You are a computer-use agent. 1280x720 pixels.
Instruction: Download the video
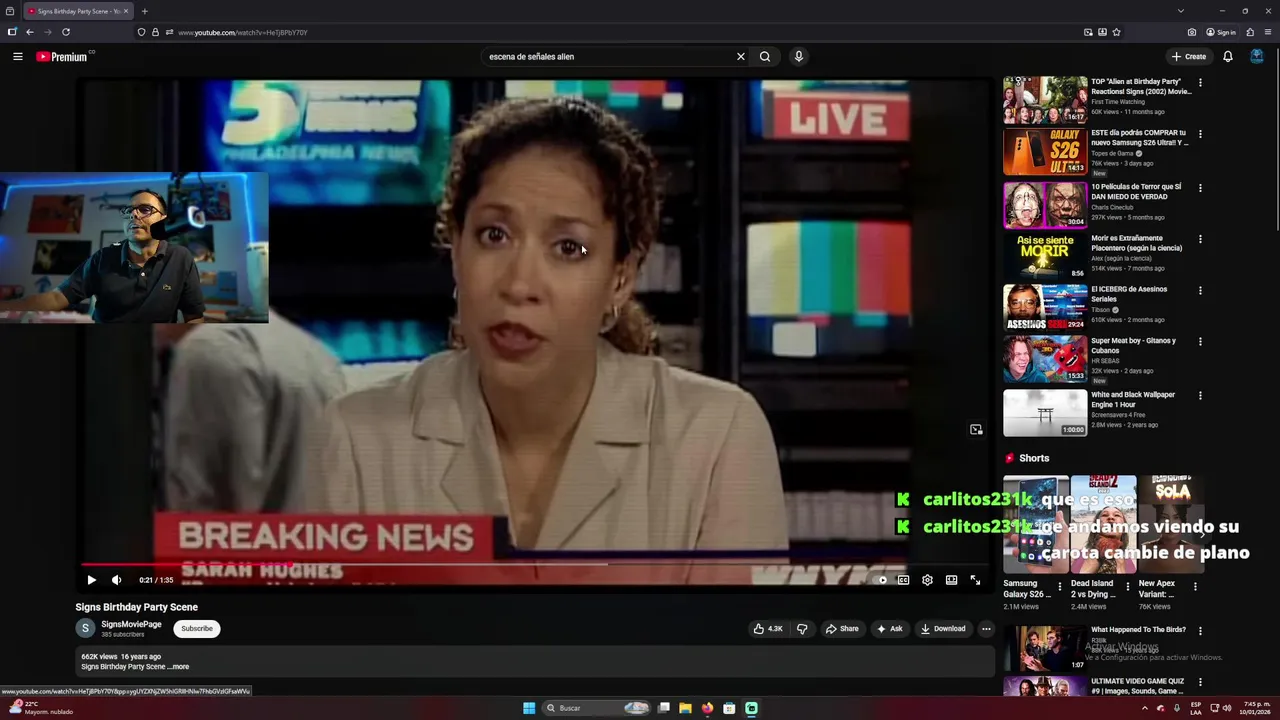click(x=943, y=629)
